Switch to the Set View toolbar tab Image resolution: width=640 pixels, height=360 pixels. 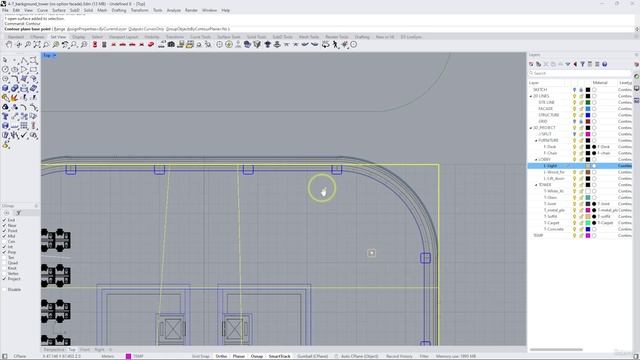click(58, 37)
